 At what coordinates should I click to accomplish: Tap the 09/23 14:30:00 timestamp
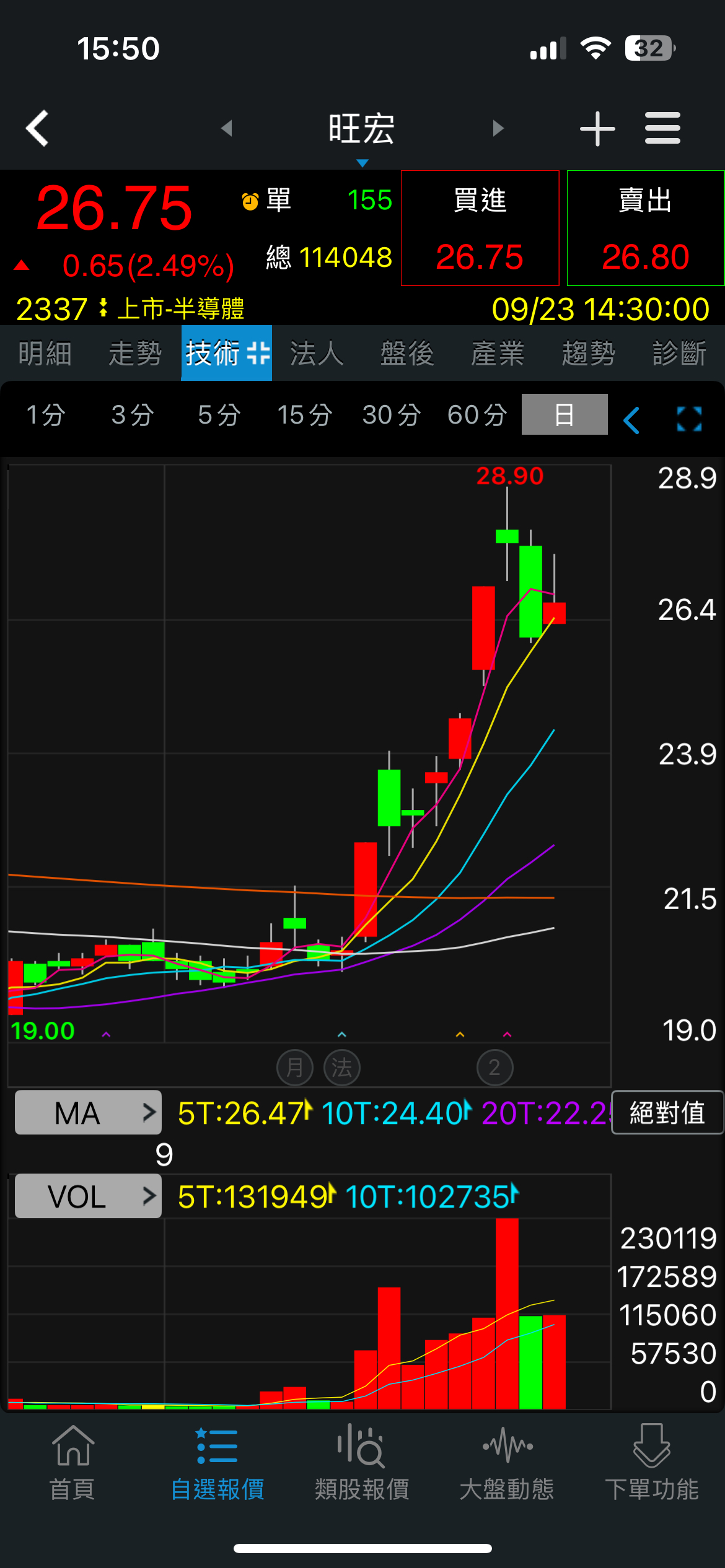point(600,309)
